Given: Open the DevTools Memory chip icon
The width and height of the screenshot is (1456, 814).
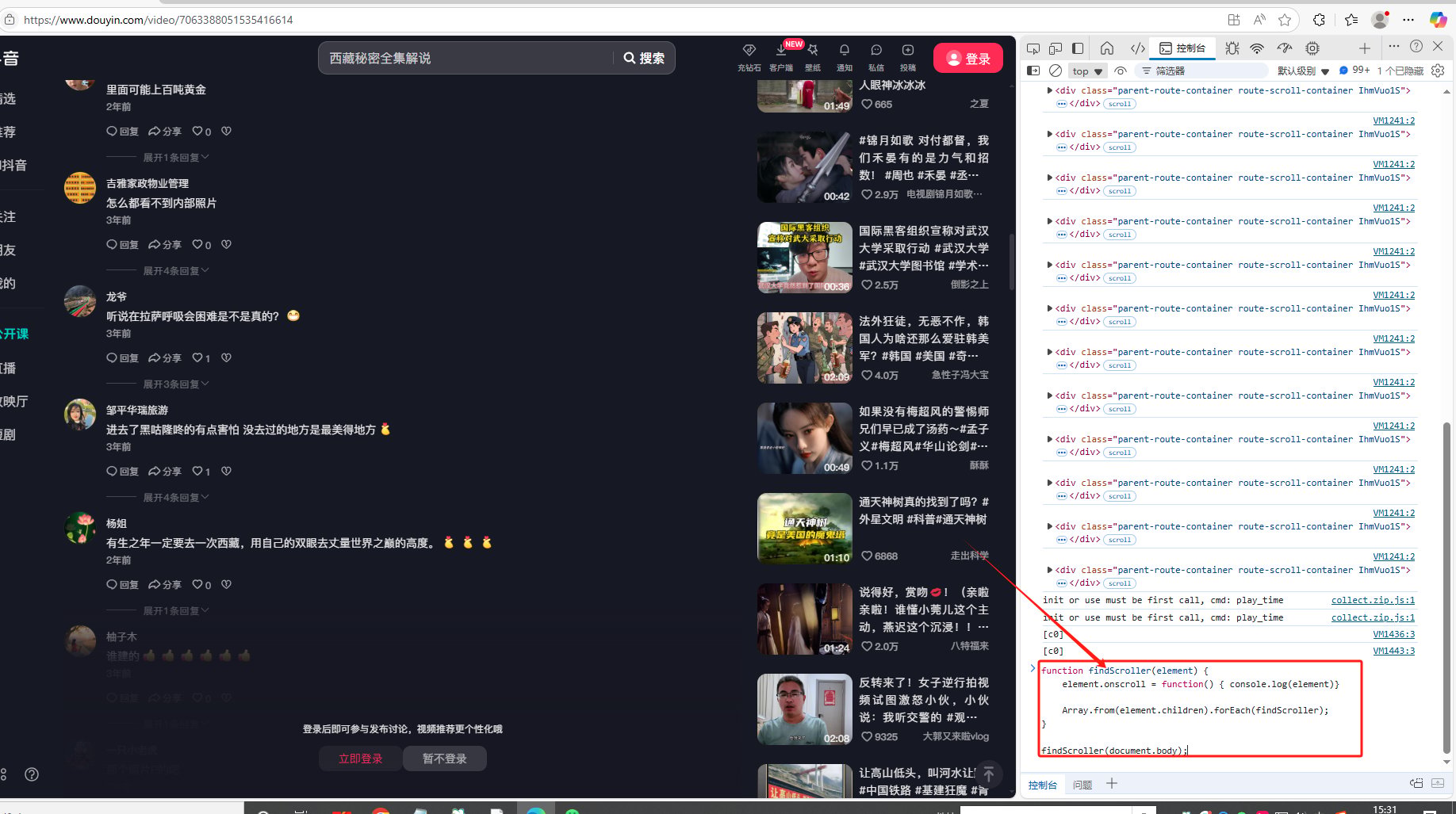Looking at the screenshot, I should point(1312,48).
